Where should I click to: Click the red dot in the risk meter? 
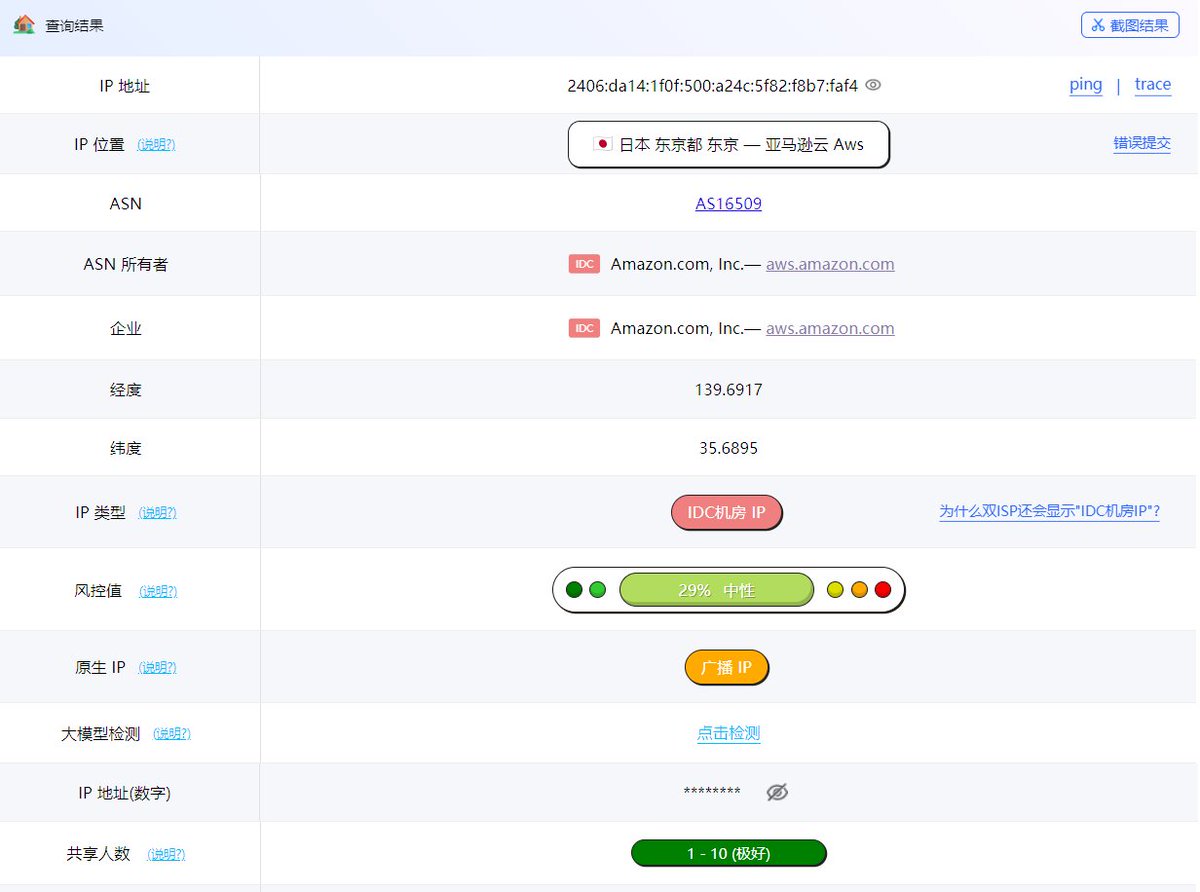pyautogui.click(x=883, y=590)
